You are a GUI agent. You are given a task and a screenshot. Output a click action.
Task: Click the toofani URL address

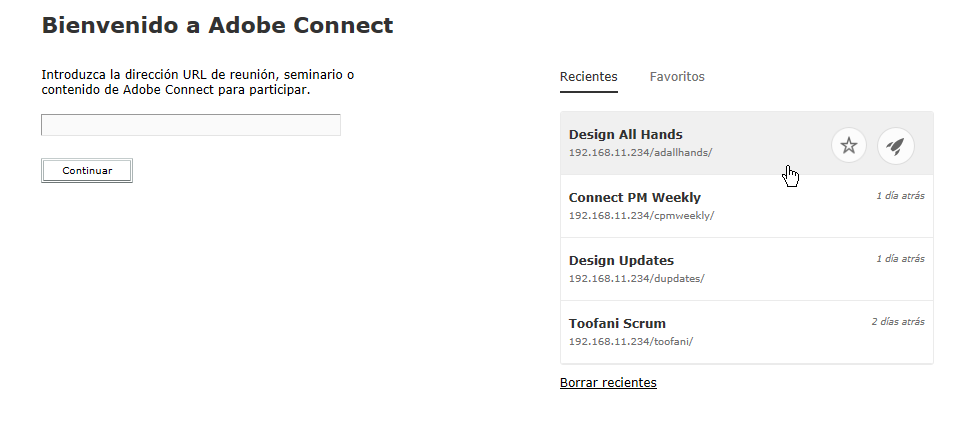(x=631, y=341)
